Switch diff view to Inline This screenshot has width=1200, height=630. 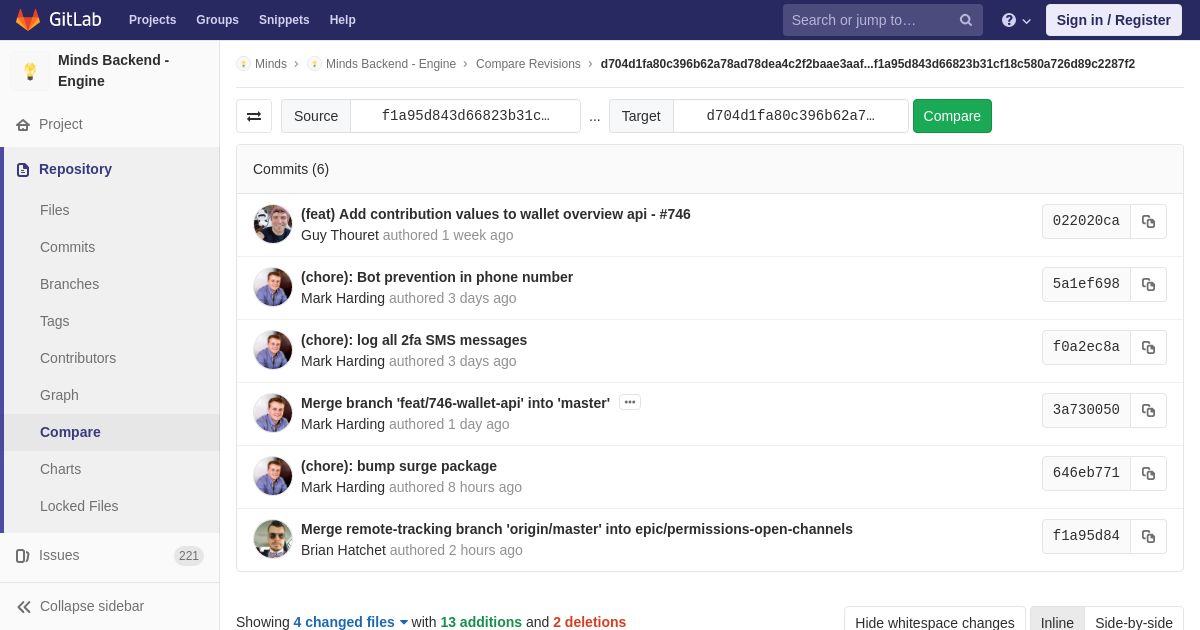[x=1056, y=622]
